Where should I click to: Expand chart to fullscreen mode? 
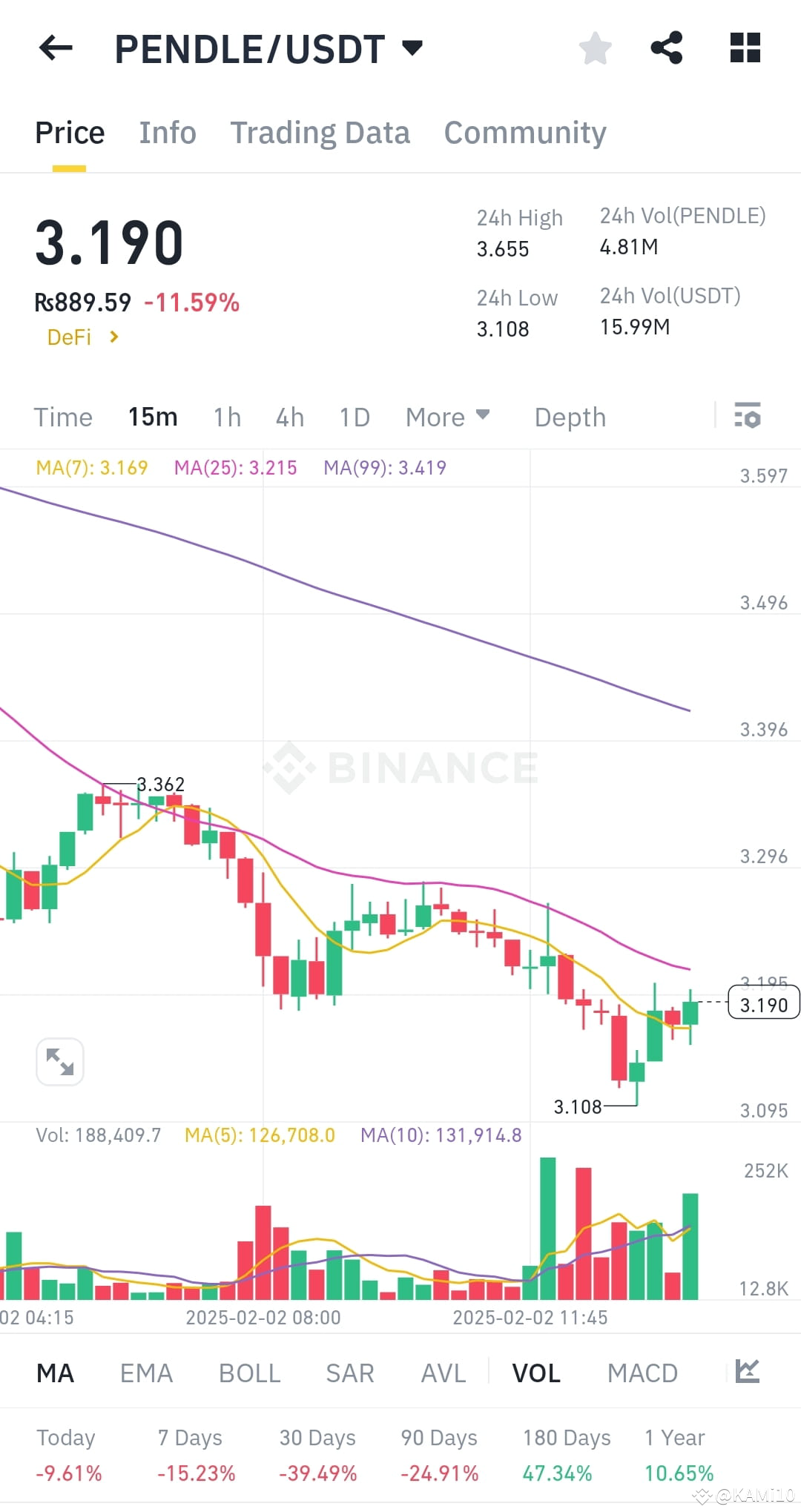pos(60,1062)
